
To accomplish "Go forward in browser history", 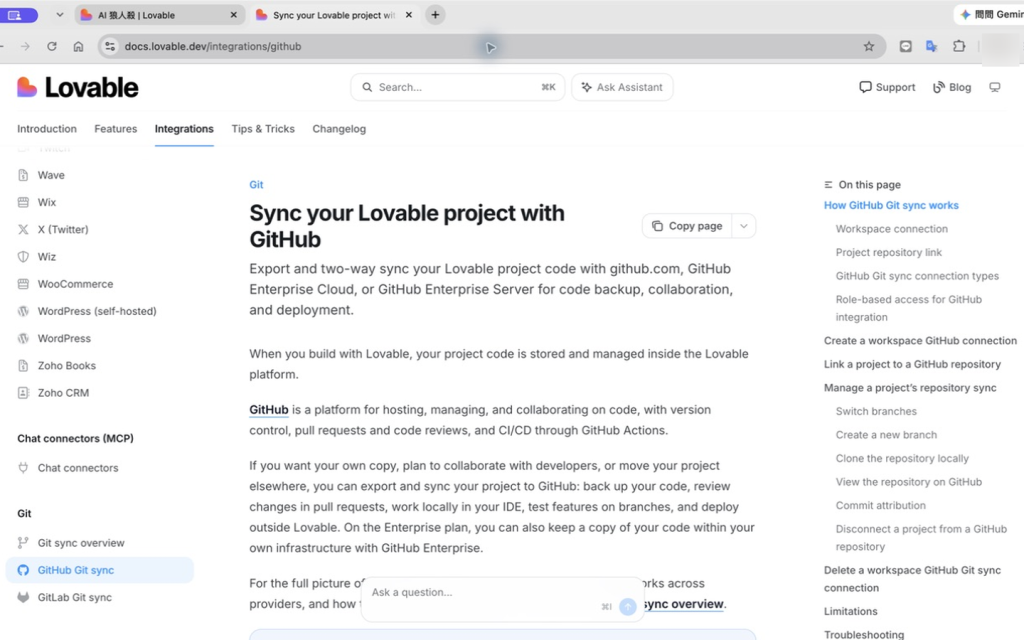I will 25,46.
